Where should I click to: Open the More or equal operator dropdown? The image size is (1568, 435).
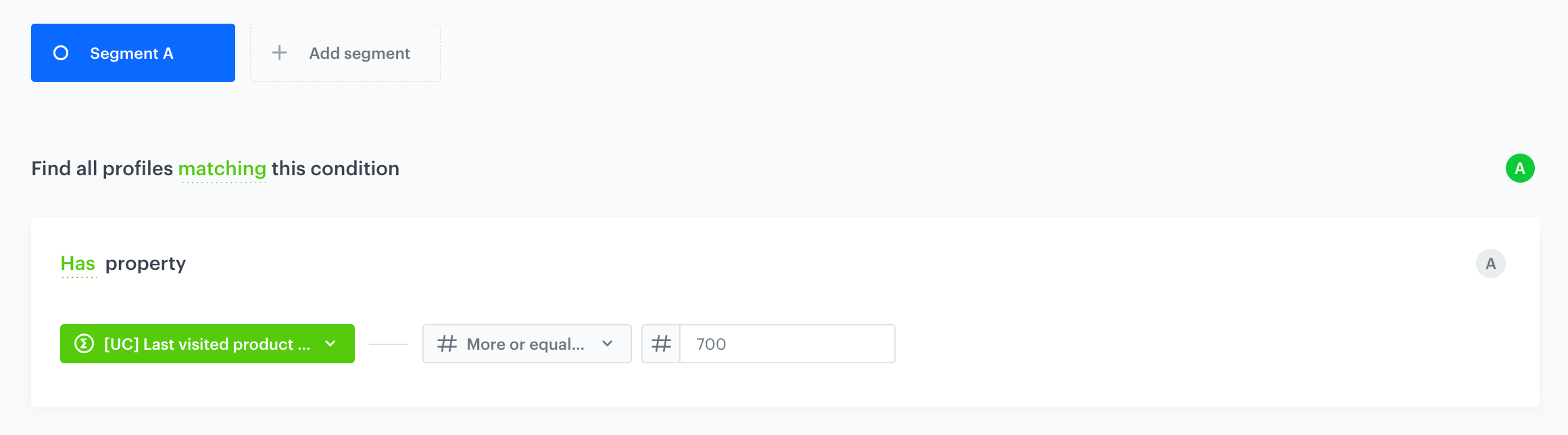[526, 344]
